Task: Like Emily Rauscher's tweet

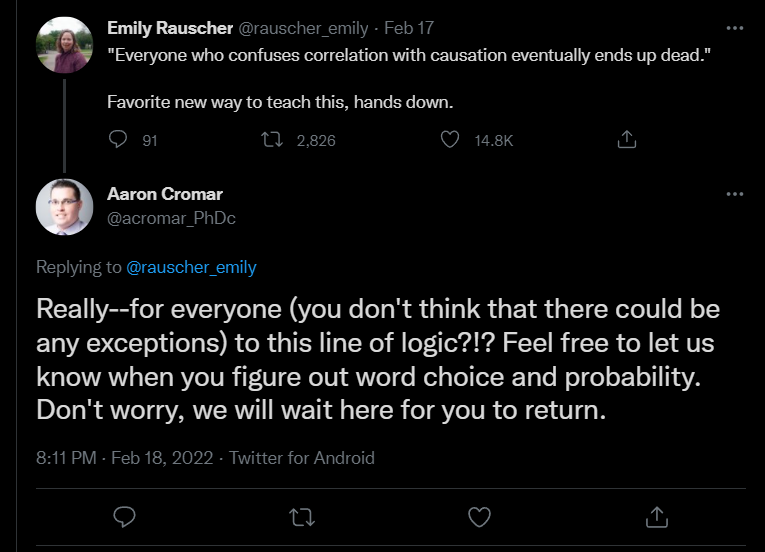Action: tap(451, 140)
